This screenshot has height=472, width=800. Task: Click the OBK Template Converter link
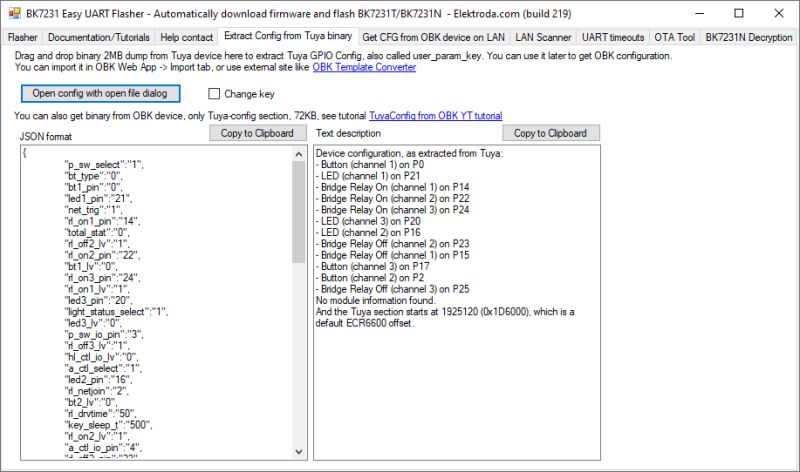click(364, 67)
